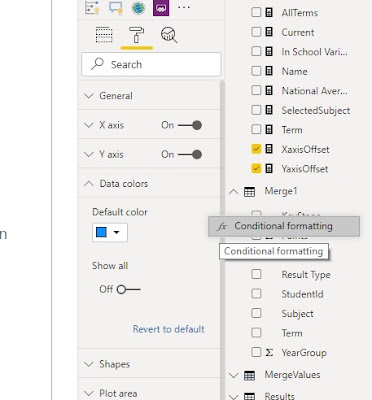The height and width of the screenshot is (400, 372).
Task: Click the calculator icon beside YaxisOffset
Action: click(x=269, y=168)
